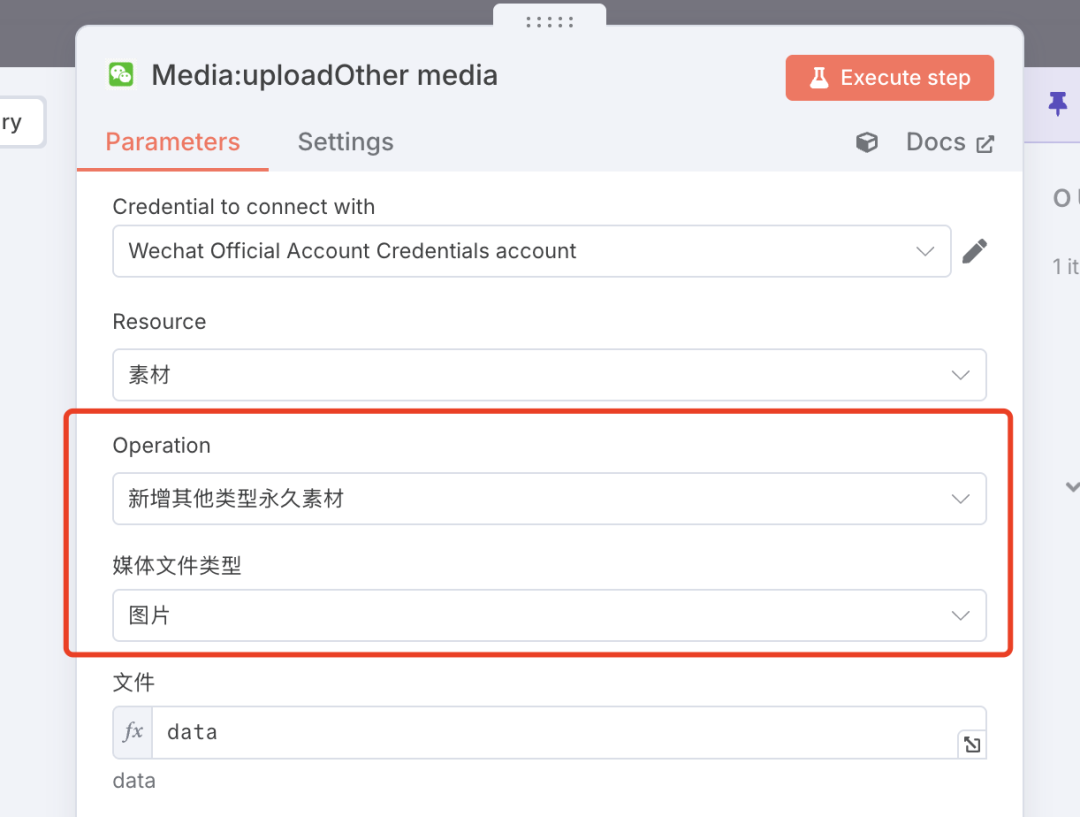1080x817 pixels.
Task: Click the node title Media:uploadOther media
Action: click(x=324, y=75)
